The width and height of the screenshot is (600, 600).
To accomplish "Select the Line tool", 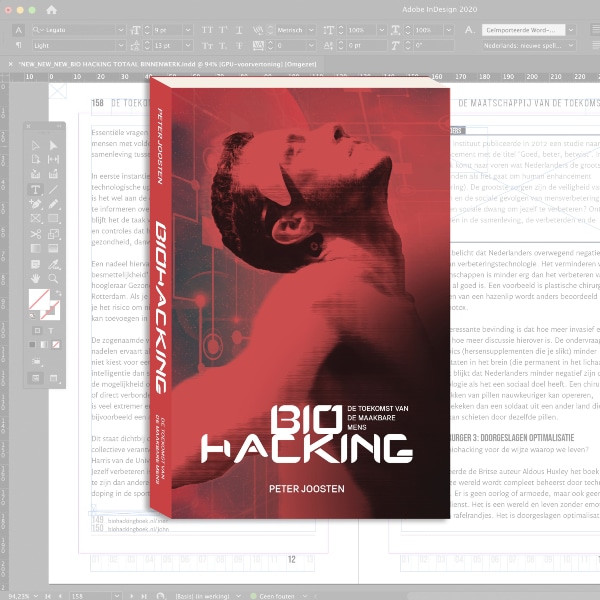I will (54, 189).
